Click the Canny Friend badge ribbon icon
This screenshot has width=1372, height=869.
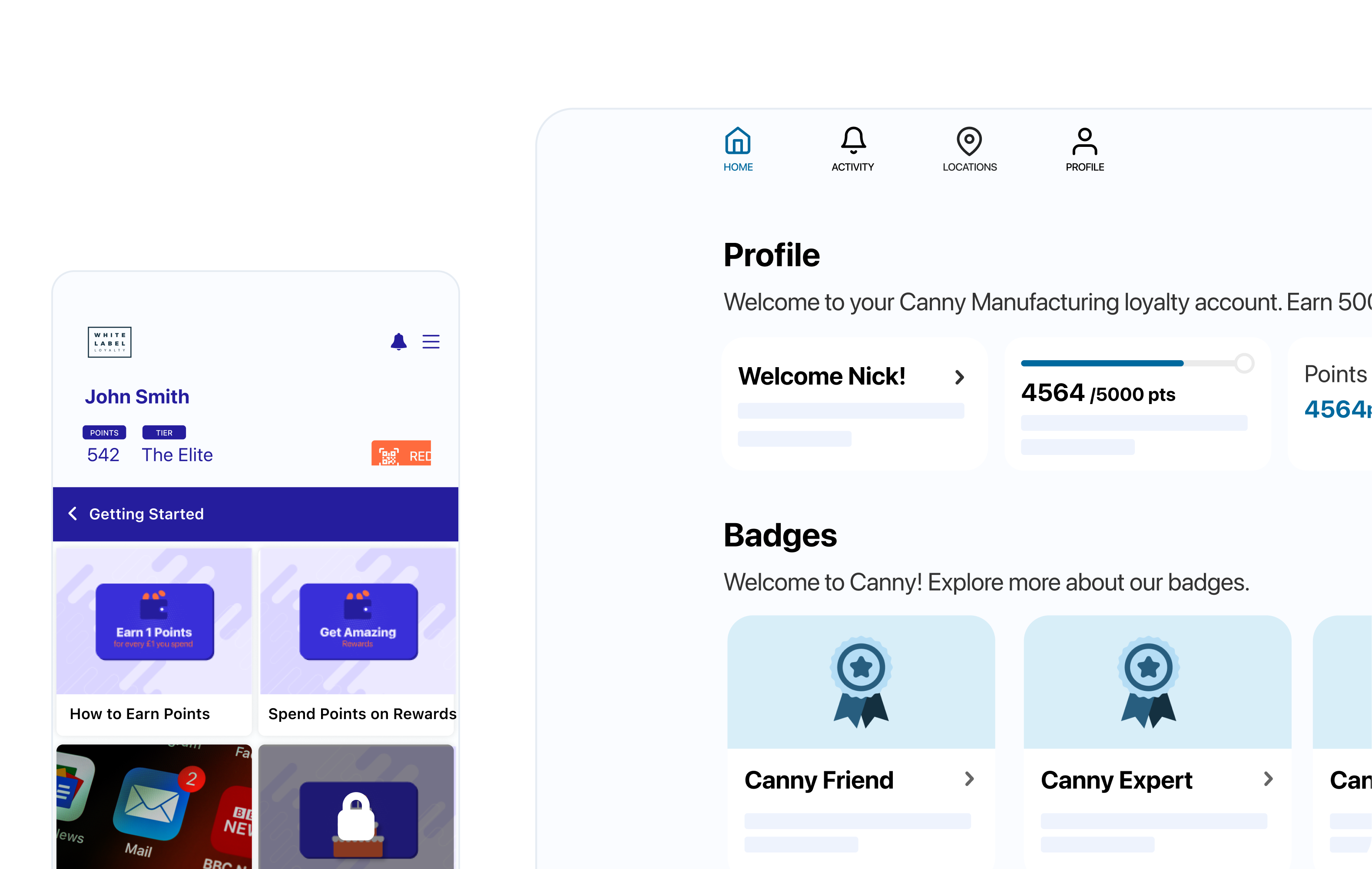[x=860, y=682]
